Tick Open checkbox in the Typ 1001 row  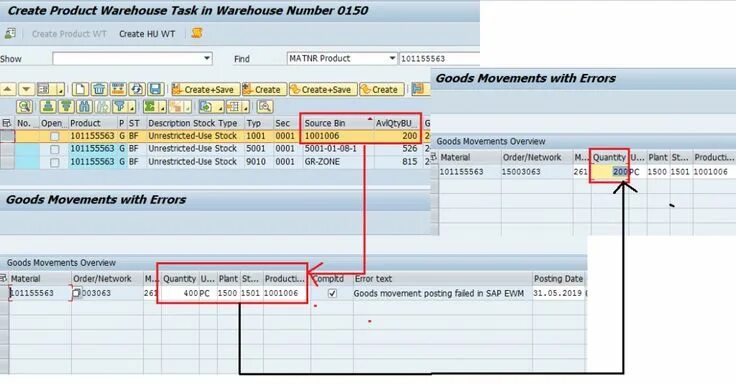tap(54, 136)
